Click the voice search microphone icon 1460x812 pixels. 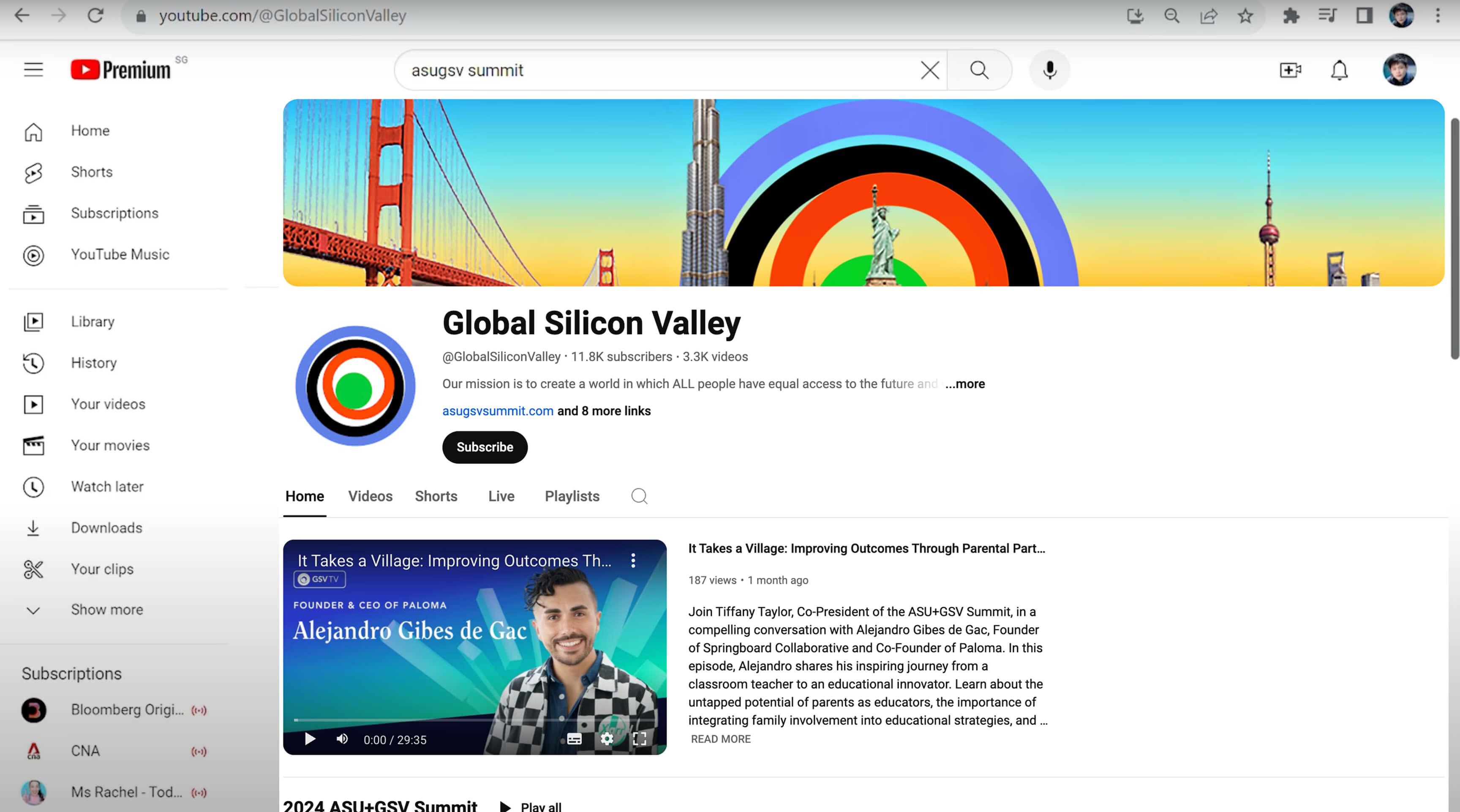1049,70
